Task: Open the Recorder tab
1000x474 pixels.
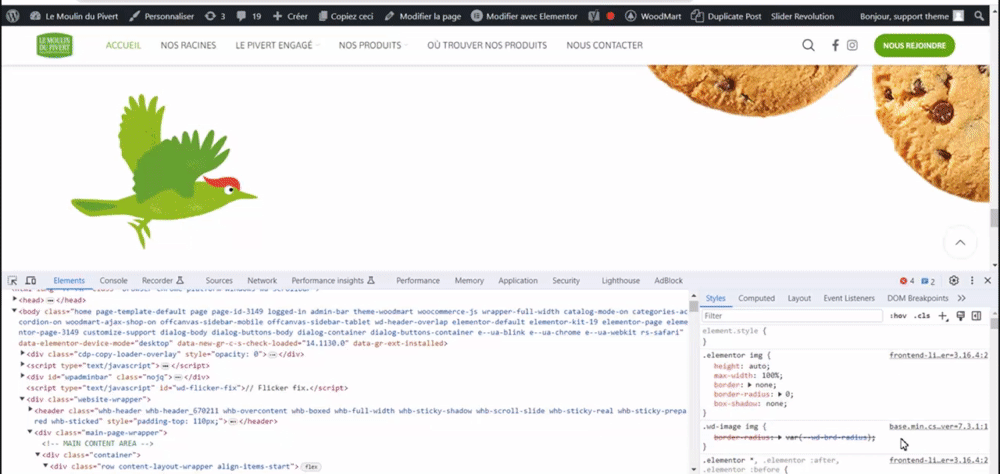Action: tap(163, 281)
